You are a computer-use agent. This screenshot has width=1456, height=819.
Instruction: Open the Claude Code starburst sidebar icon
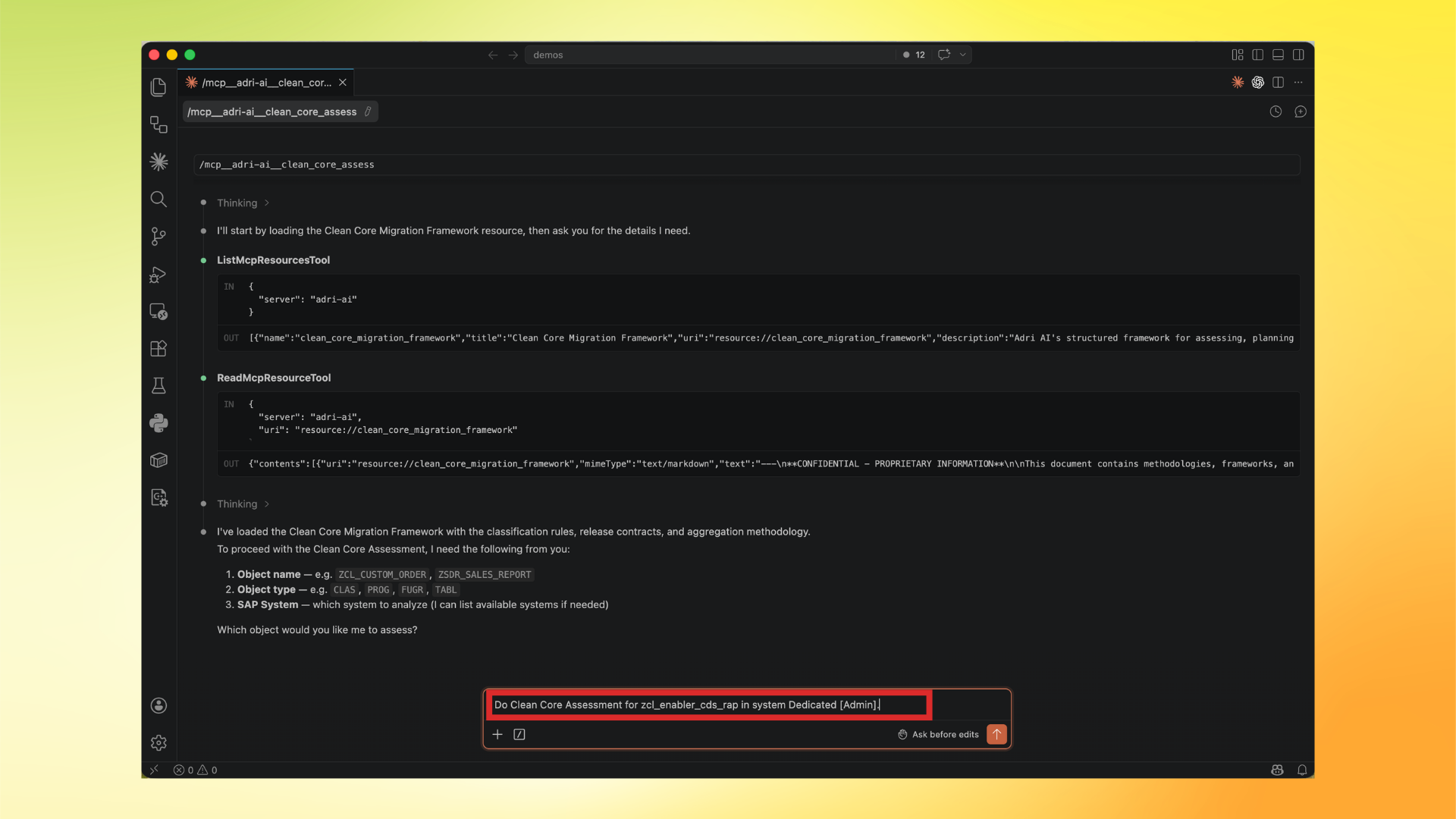click(x=158, y=162)
